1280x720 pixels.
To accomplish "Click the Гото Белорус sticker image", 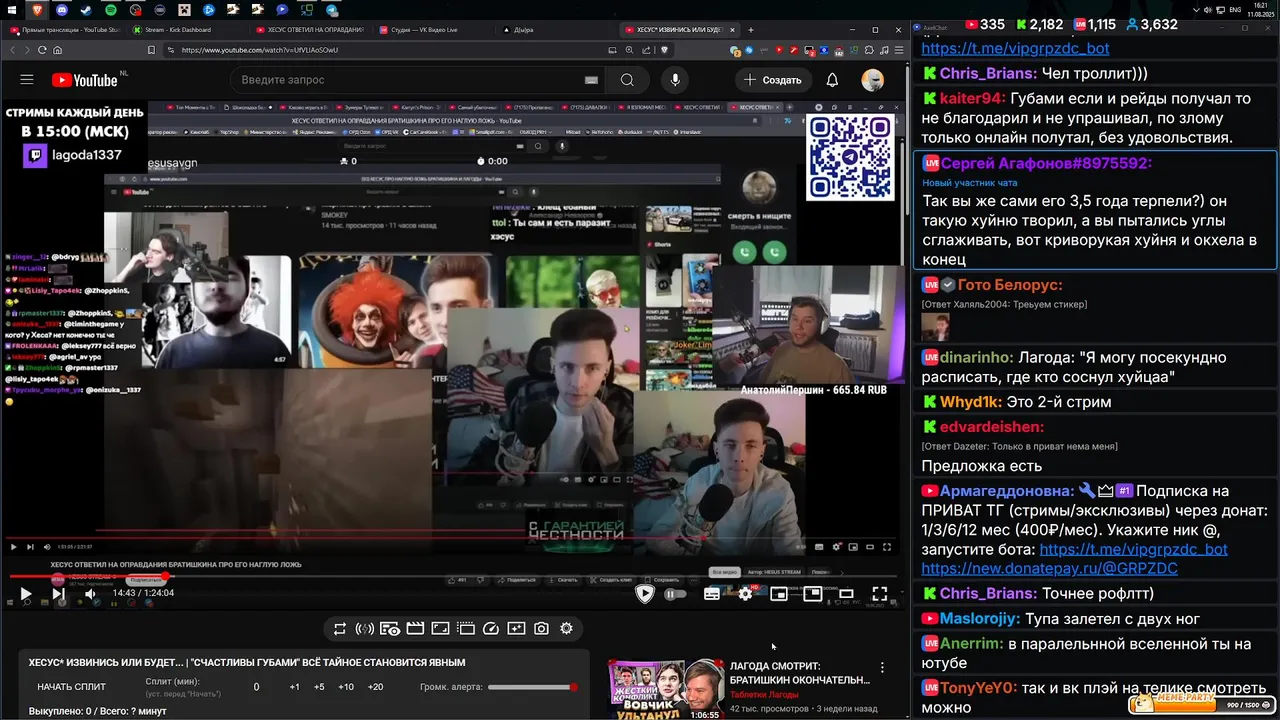I will coord(936,326).
